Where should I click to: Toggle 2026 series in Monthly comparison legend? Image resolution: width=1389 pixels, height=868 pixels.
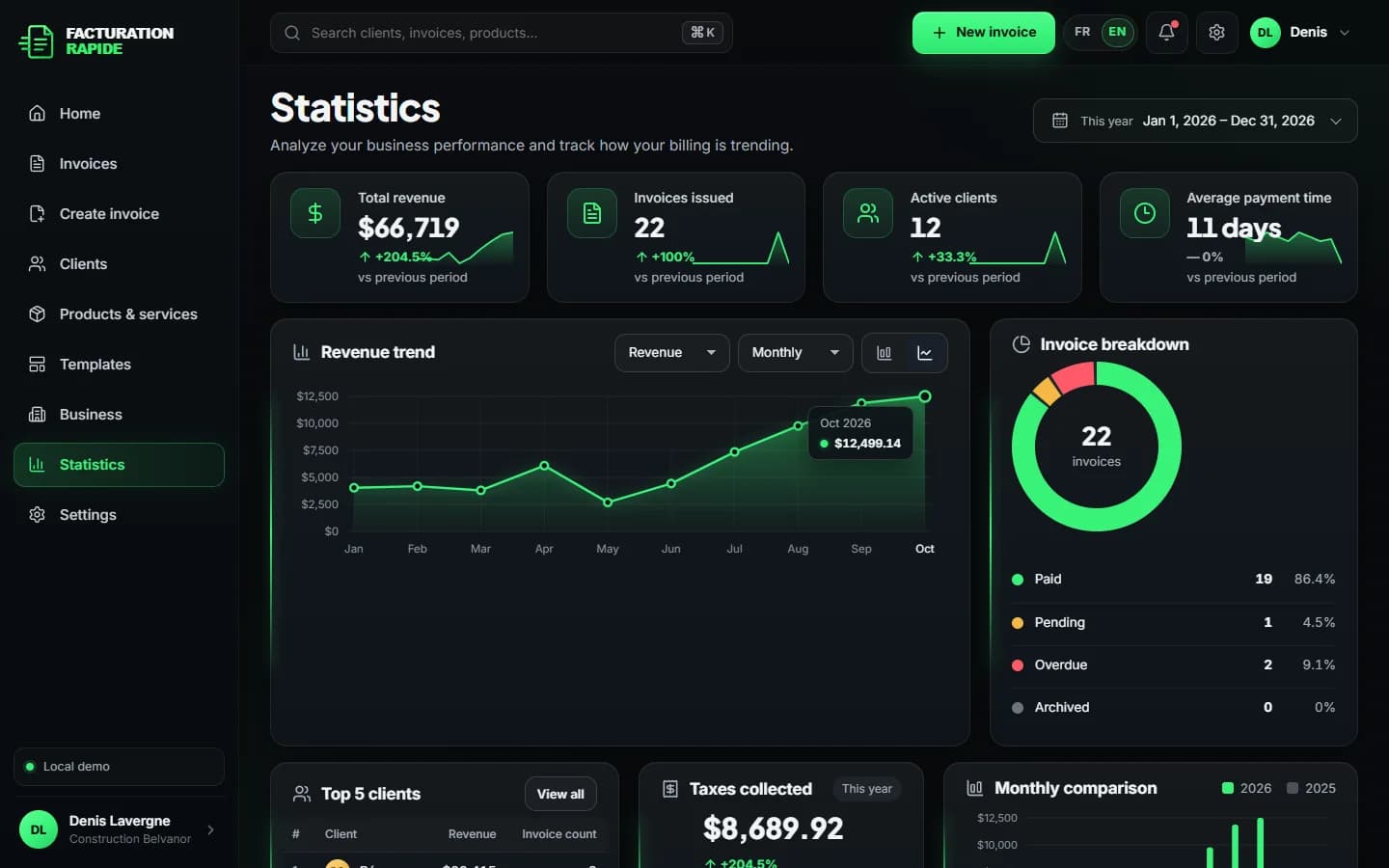(x=1246, y=788)
